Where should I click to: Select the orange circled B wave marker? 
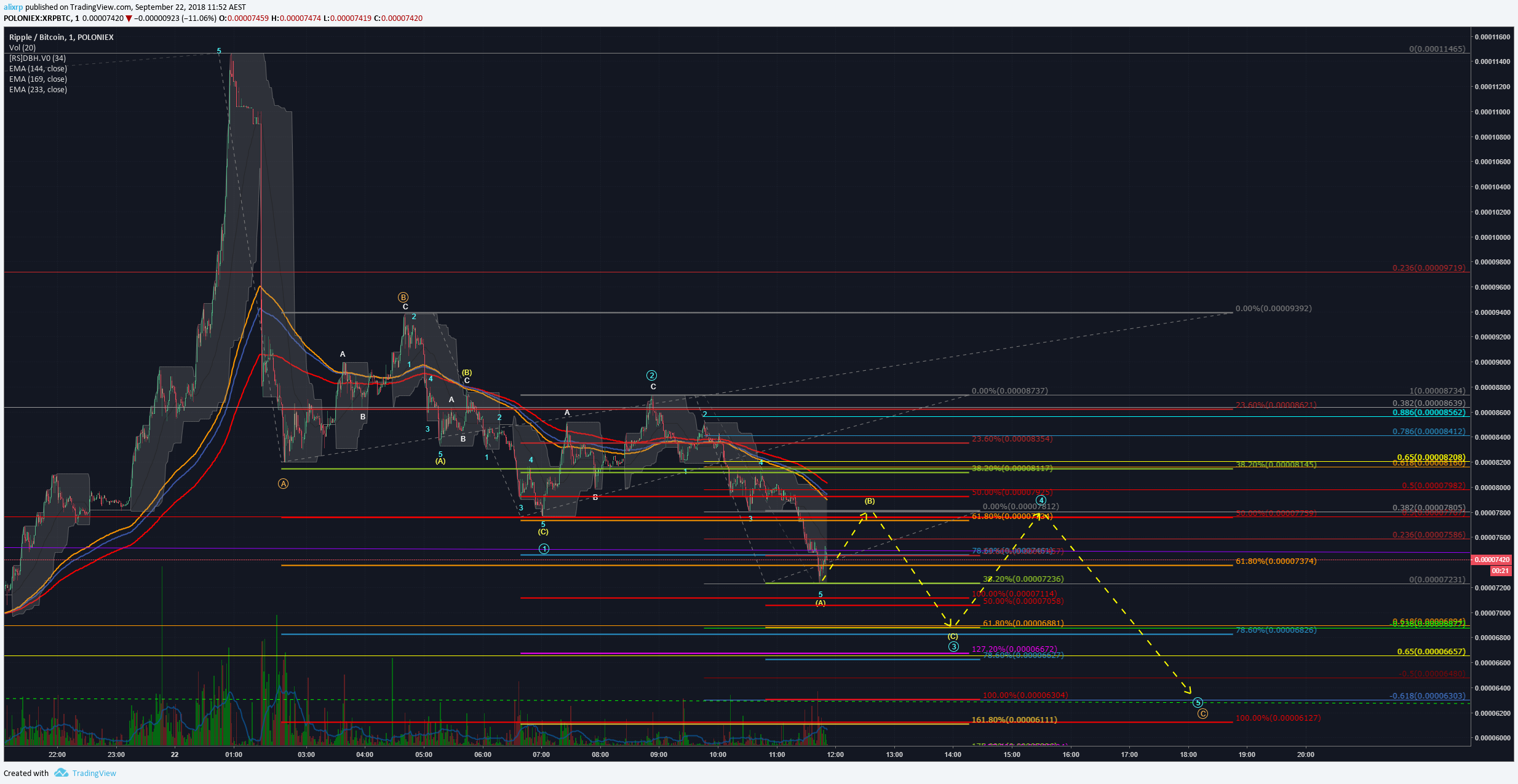coord(403,297)
